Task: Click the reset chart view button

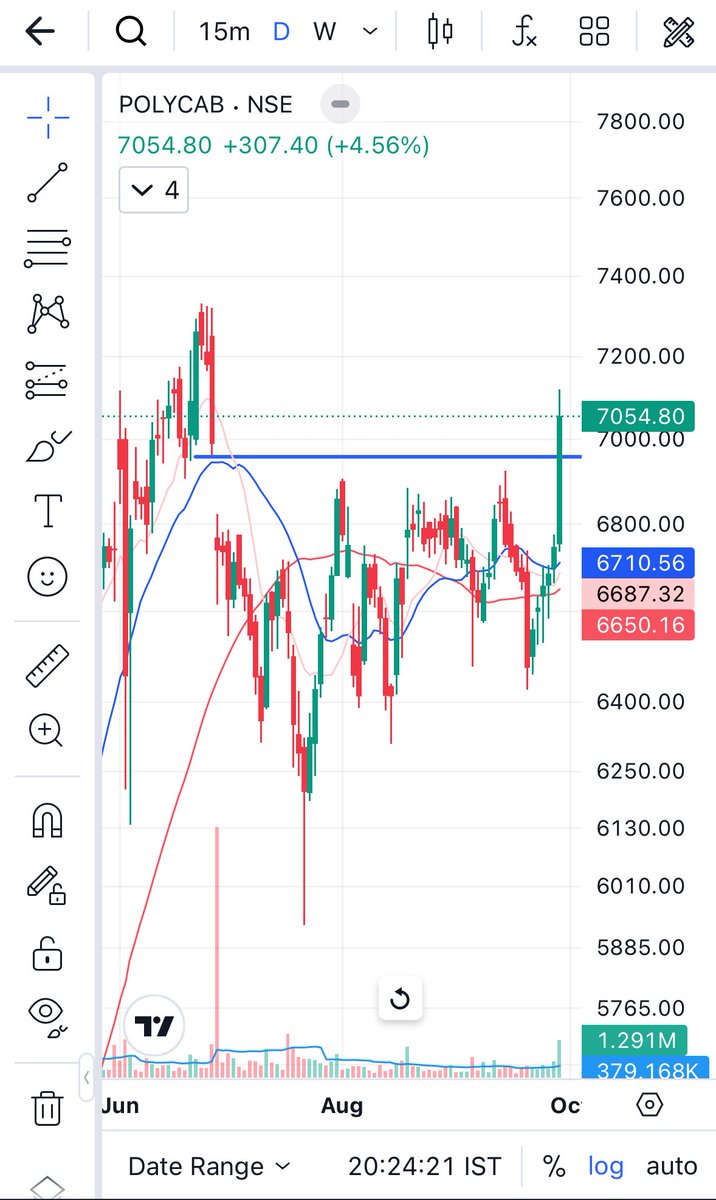Action: coord(400,999)
